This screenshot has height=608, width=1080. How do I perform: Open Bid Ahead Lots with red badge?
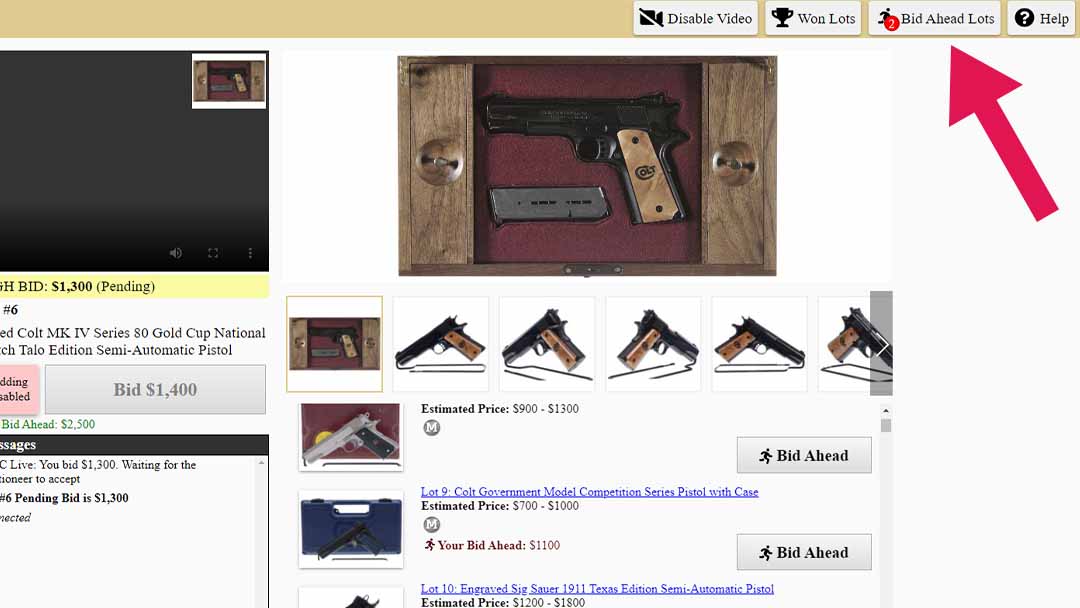point(935,19)
